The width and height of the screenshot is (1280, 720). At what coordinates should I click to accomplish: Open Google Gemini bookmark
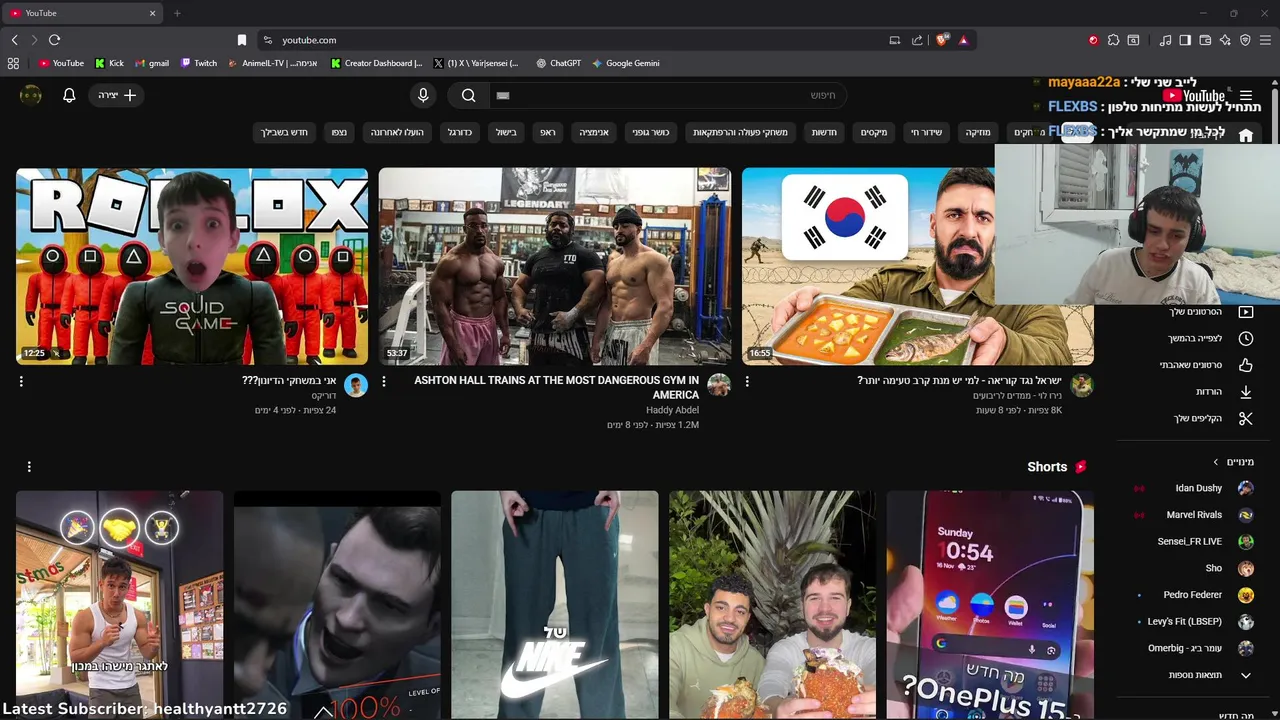click(625, 63)
